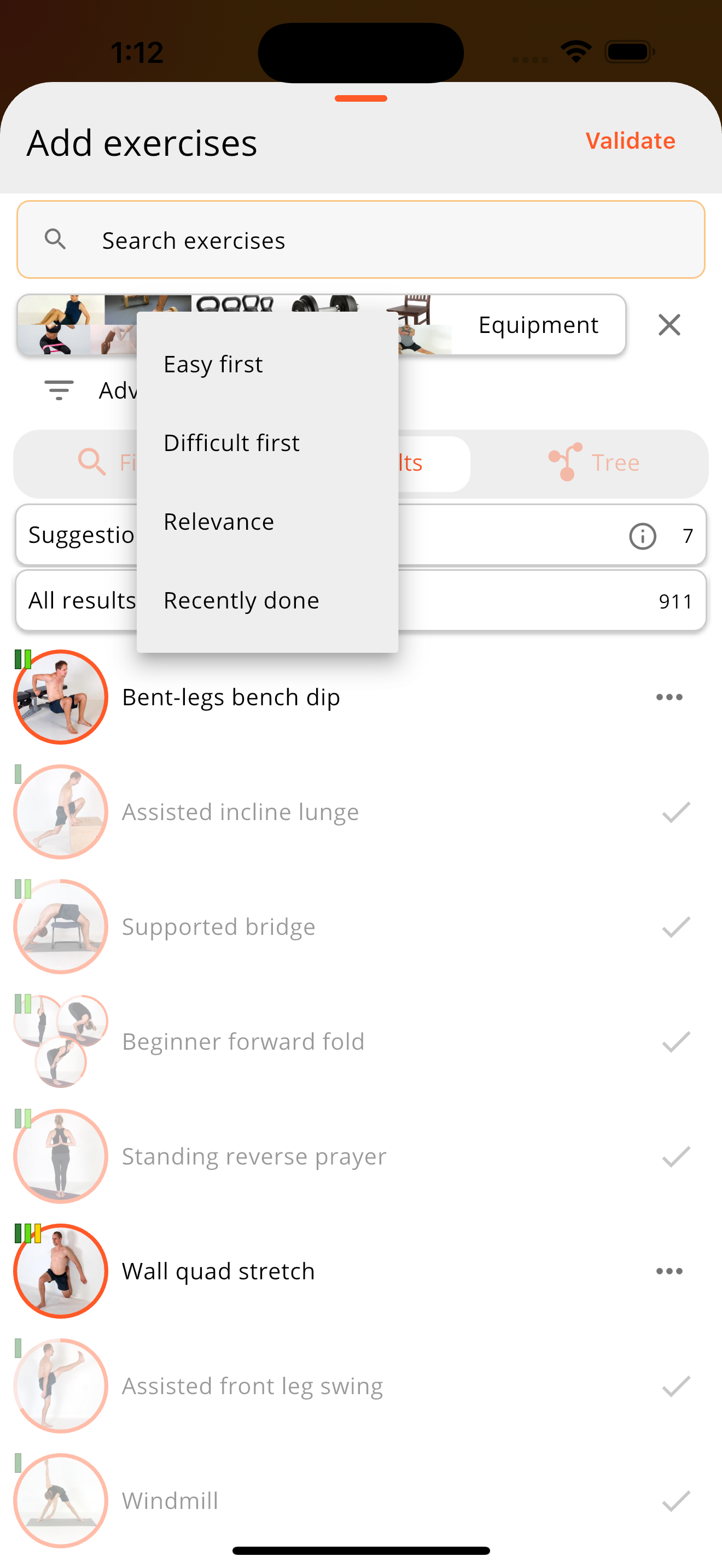722x1568 pixels.
Task: Open info icon in Suggestions row
Action: pos(642,536)
